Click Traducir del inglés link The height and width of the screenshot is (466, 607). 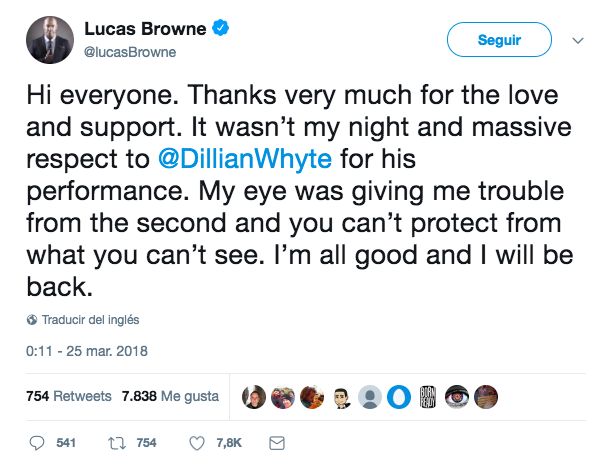tap(89, 320)
